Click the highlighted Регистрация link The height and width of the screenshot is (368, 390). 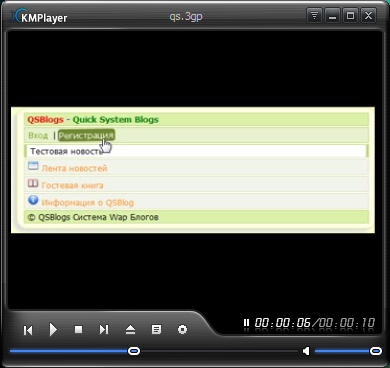(86, 135)
